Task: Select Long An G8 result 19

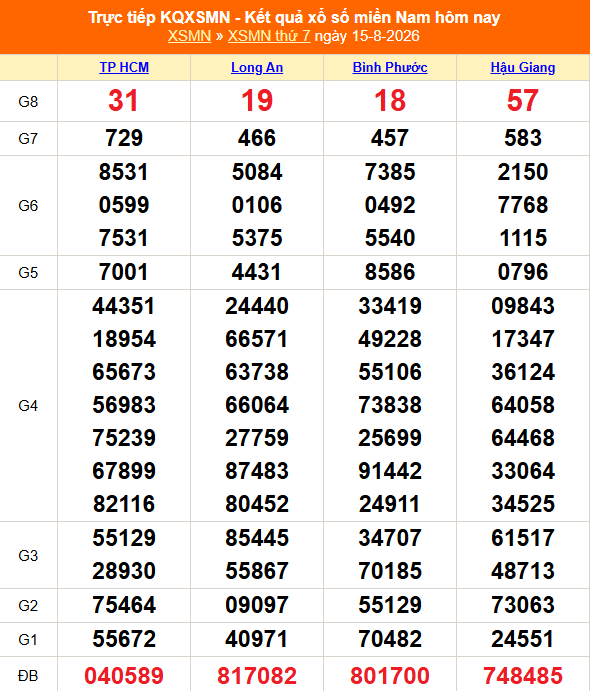Action: click(x=257, y=100)
